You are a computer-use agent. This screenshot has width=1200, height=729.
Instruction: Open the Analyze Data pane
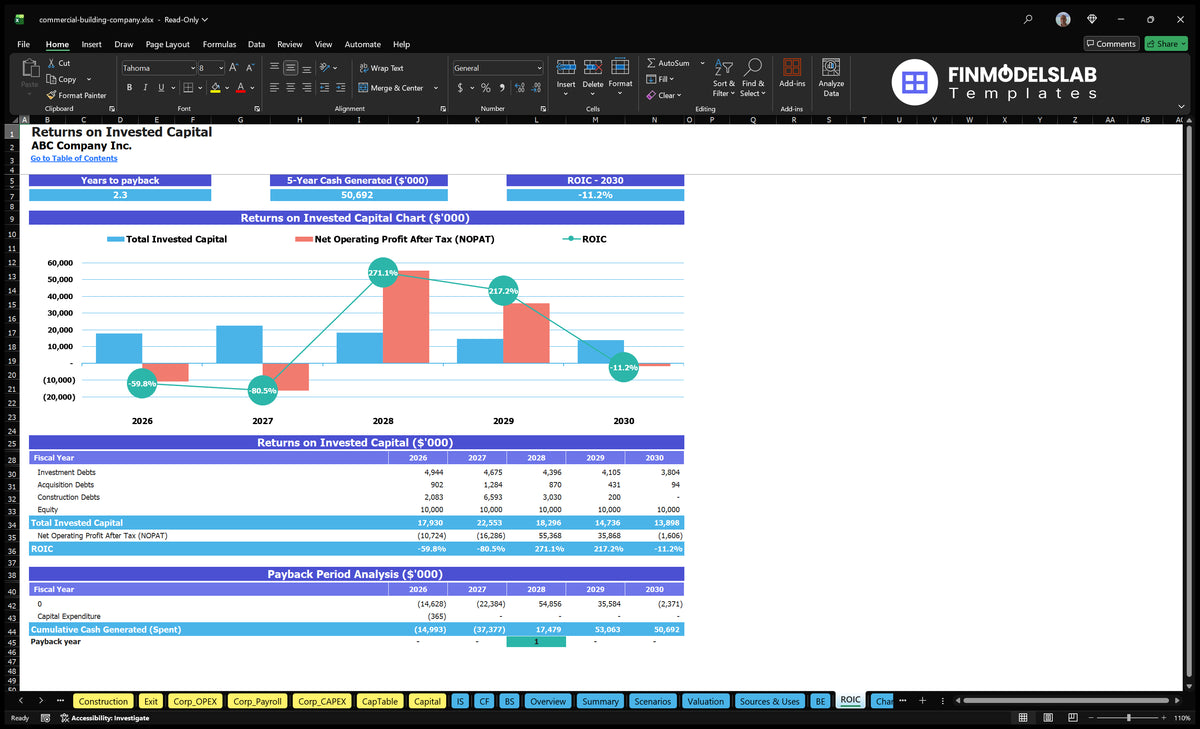(831, 76)
